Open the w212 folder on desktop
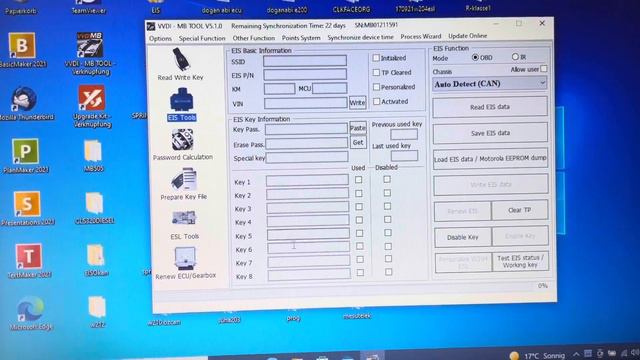 pos(97,312)
